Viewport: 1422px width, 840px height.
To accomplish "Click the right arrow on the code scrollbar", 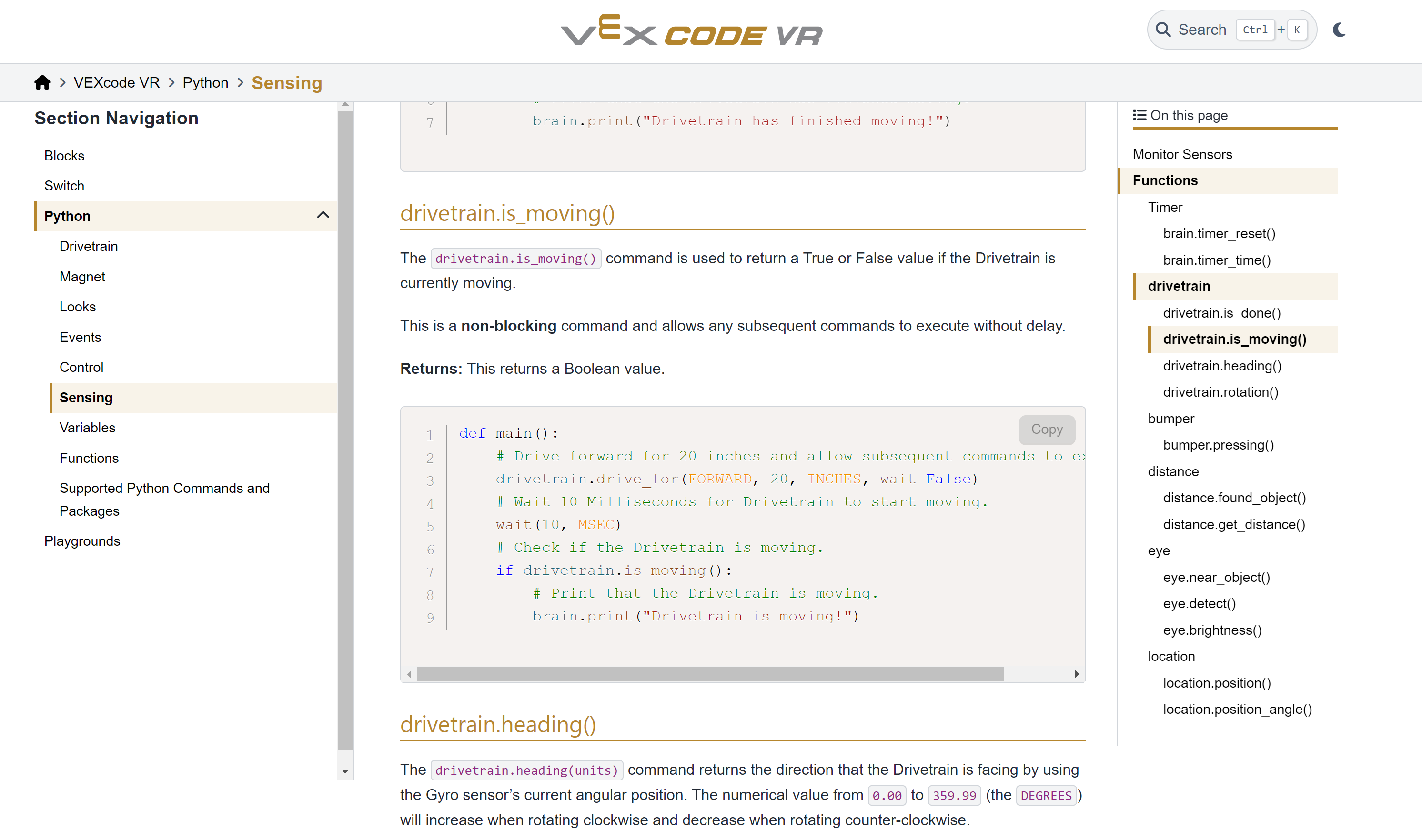I will (x=1076, y=674).
